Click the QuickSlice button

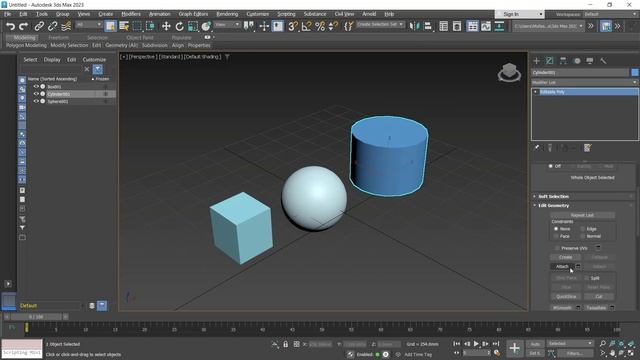coord(566,297)
